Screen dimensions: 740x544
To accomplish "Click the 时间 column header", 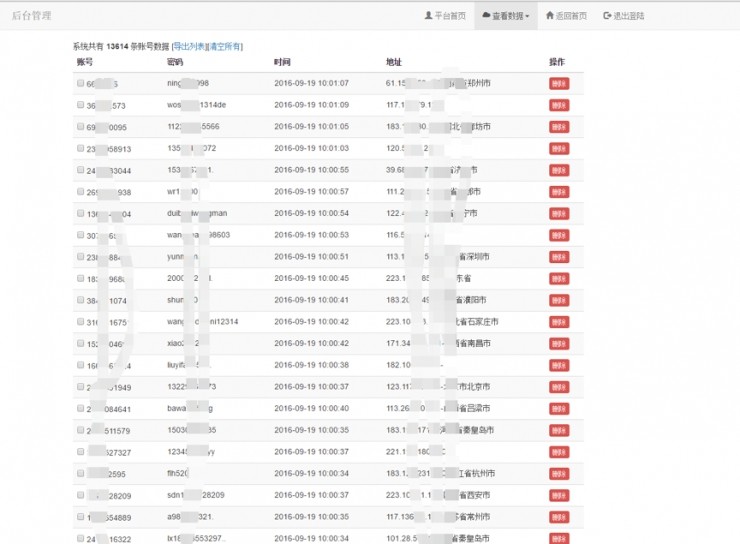I will (282, 62).
